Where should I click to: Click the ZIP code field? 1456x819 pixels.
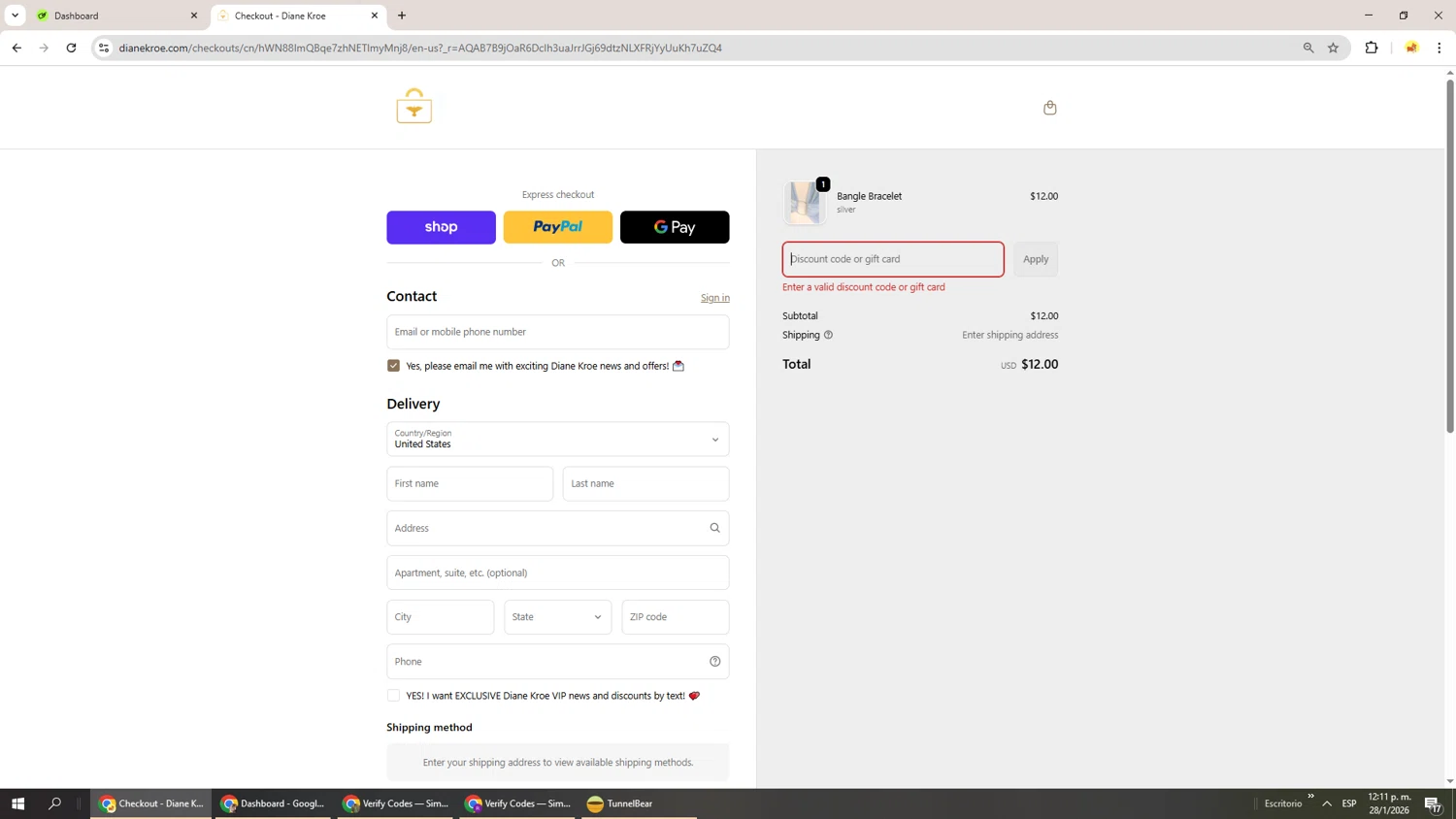(x=676, y=617)
